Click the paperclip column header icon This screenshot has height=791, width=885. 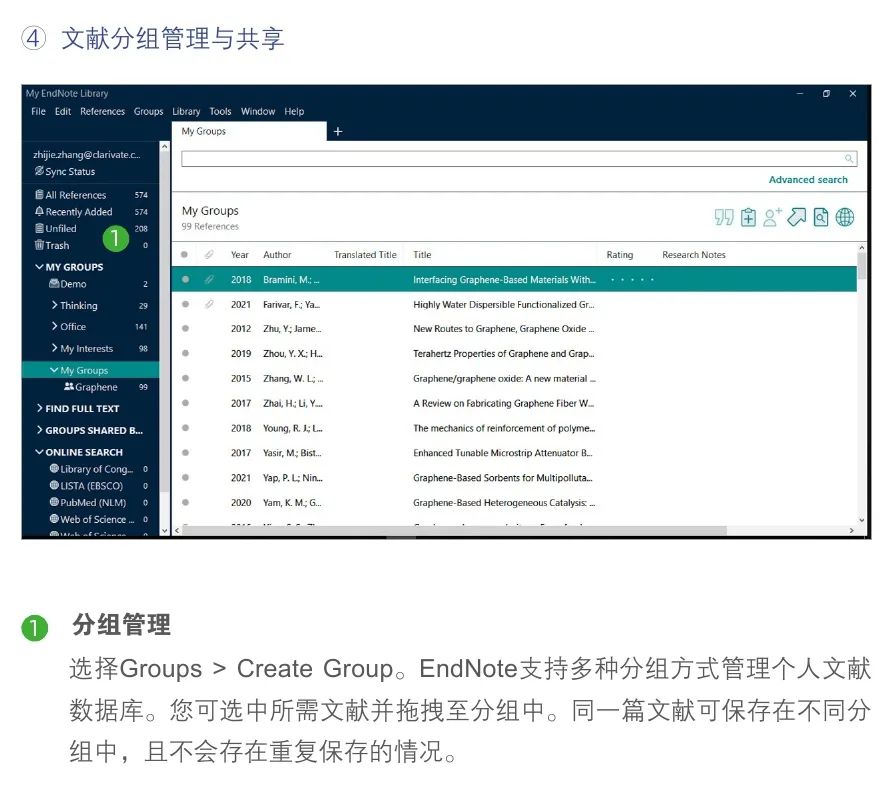(209, 255)
